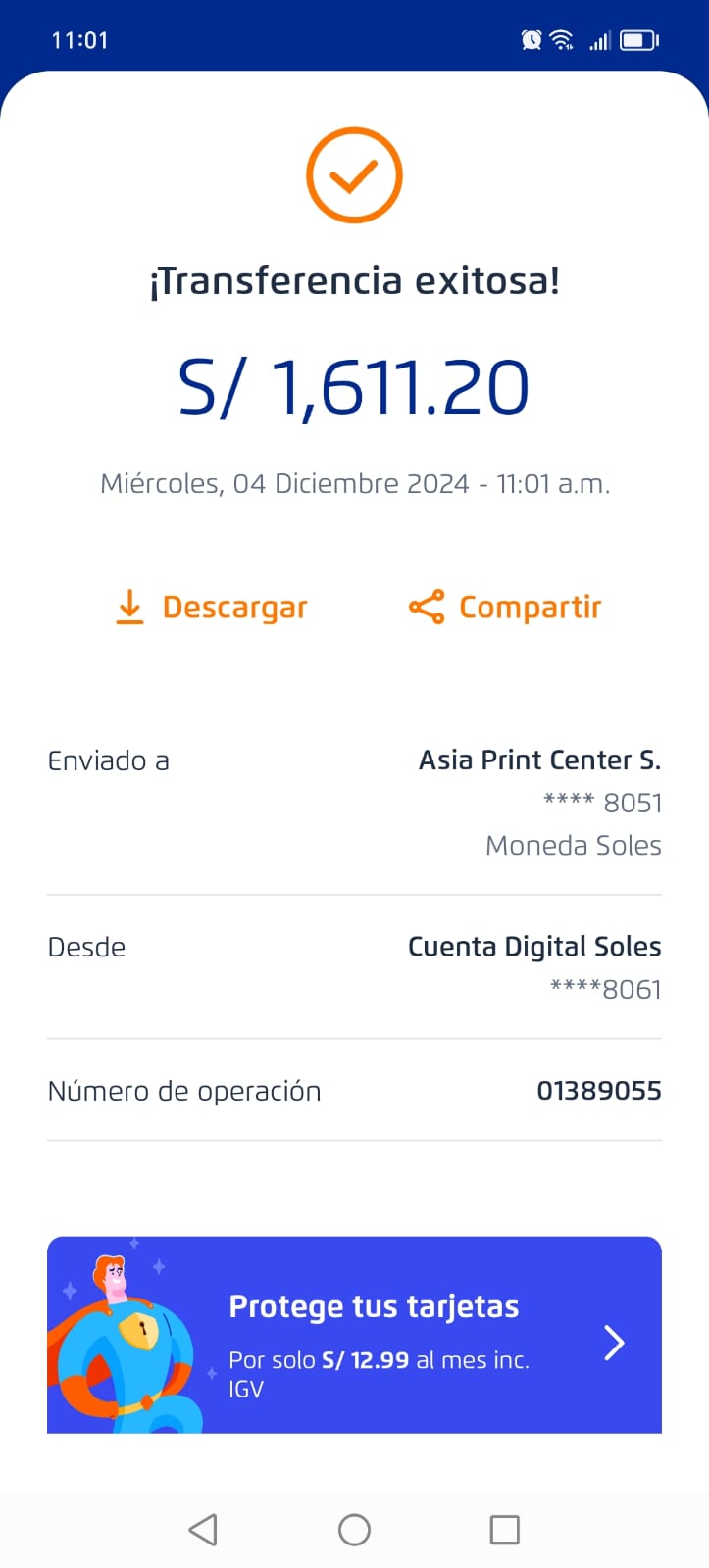This screenshot has width=709, height=1568.
Task: Tap the cellular signal bars icon
Action: pyautogui.click(x=600, y=40)
